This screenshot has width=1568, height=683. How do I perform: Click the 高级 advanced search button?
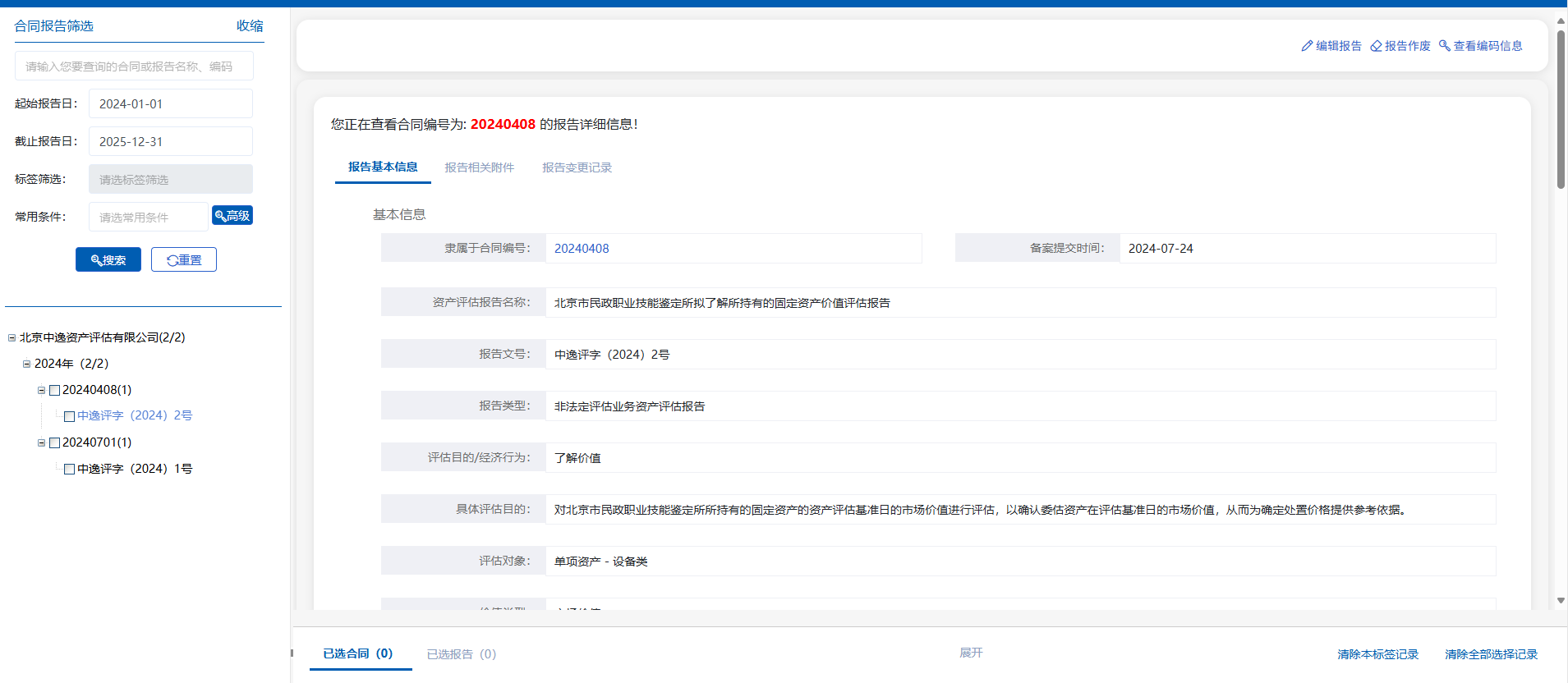(x=232, y=216)
